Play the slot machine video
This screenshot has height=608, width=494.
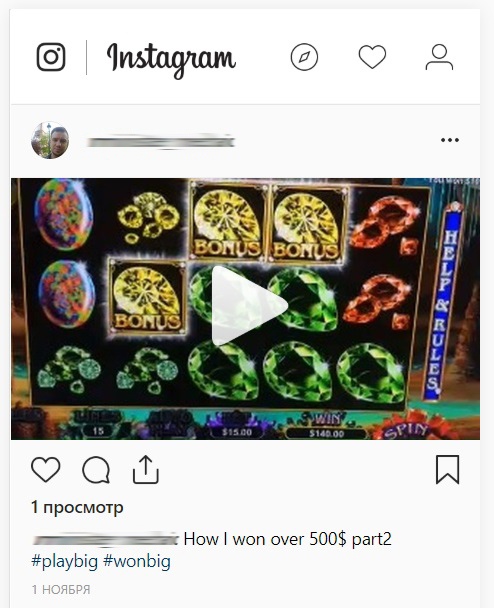248,306
